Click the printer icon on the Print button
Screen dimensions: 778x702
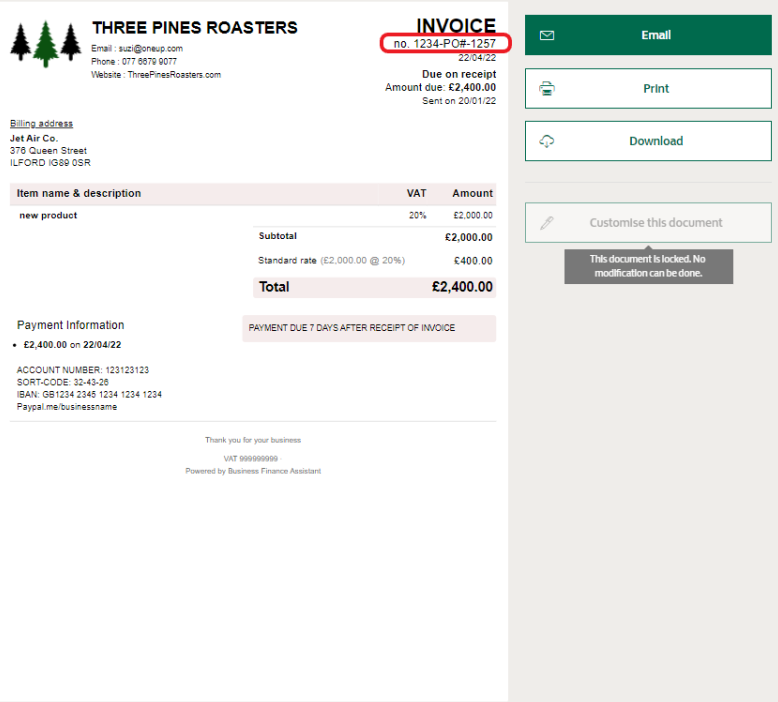[x=546, y=88]
